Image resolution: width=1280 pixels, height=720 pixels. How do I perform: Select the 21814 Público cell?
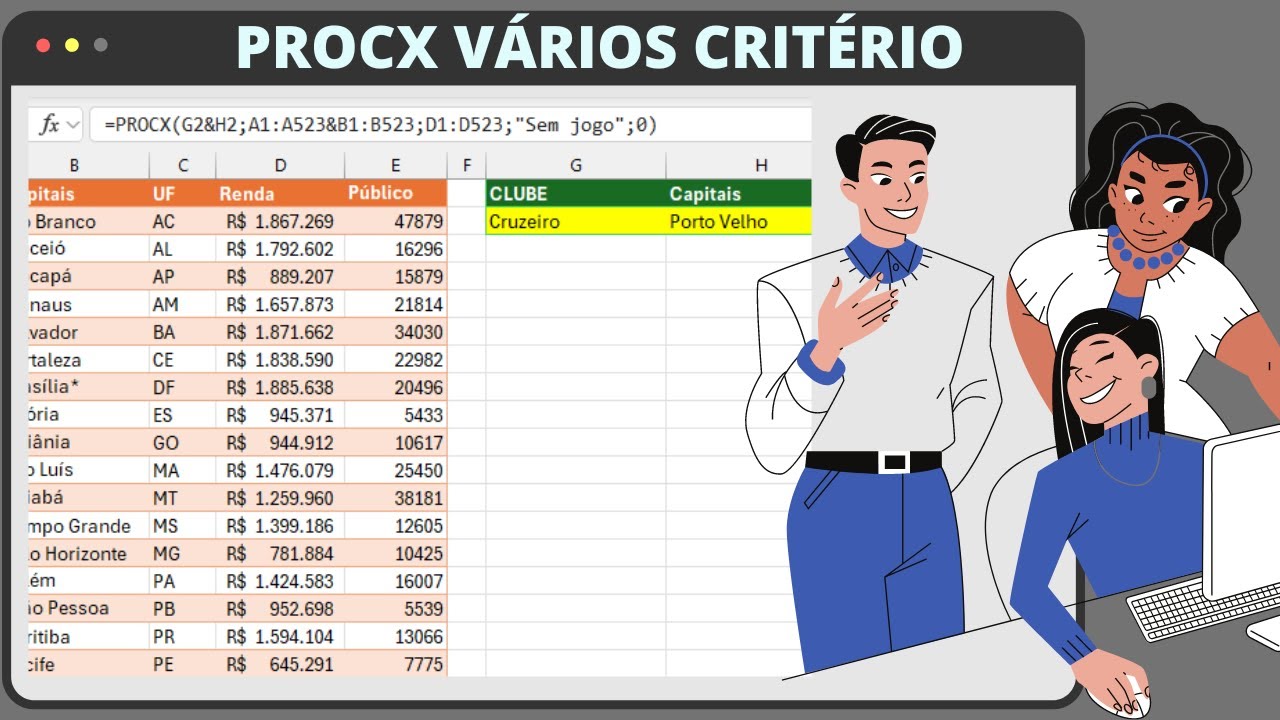coord(396,304)
